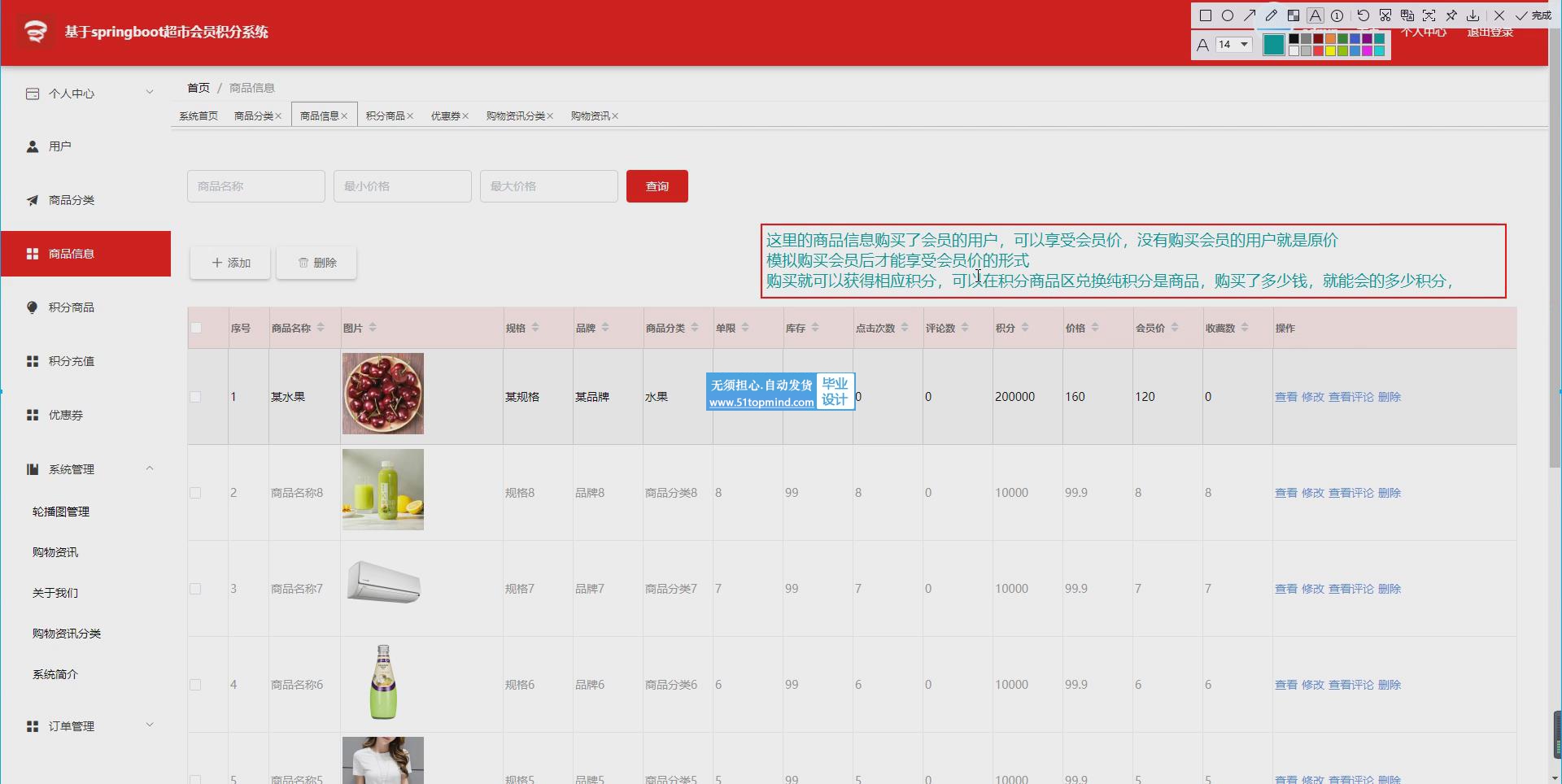
Task: Cancel the screenshot with X icon
Action: (1499, 15)
